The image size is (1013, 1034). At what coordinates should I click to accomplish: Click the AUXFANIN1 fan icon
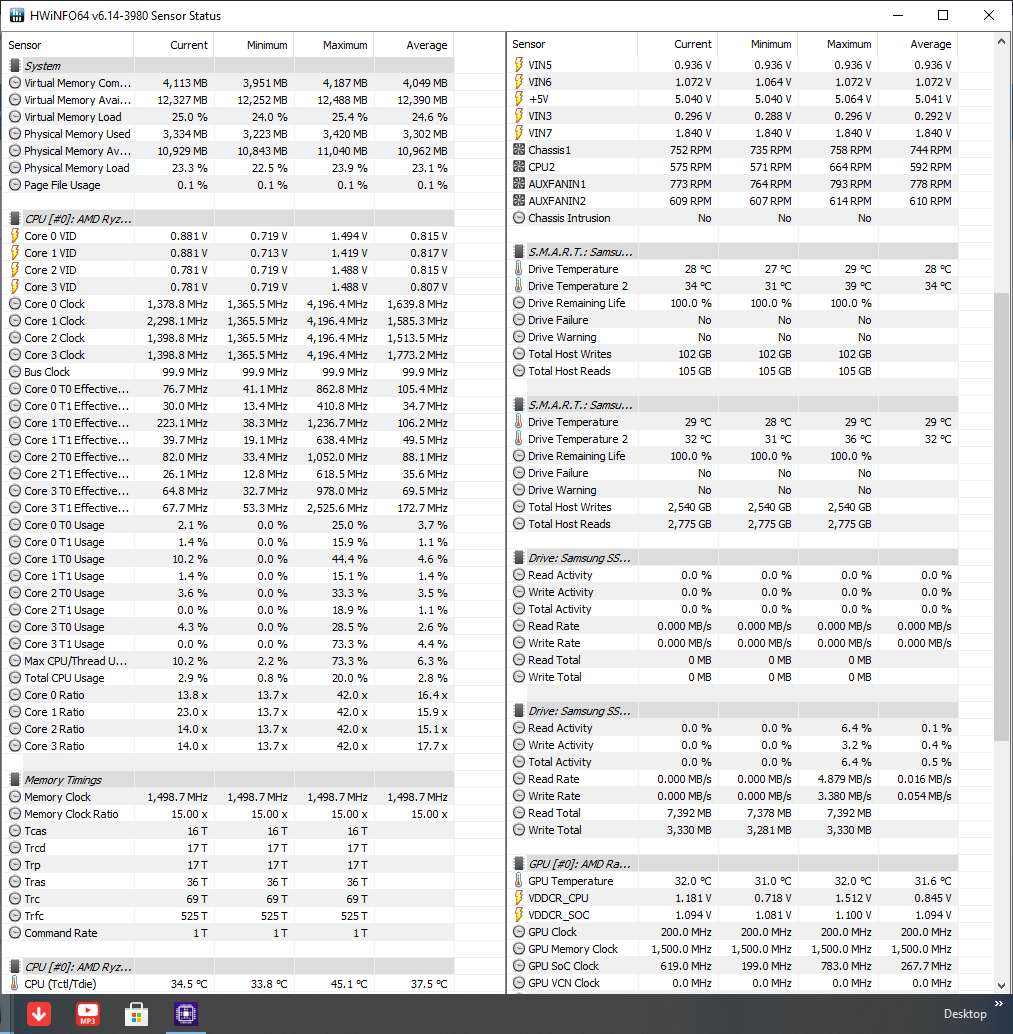click(x=519, y=184)
